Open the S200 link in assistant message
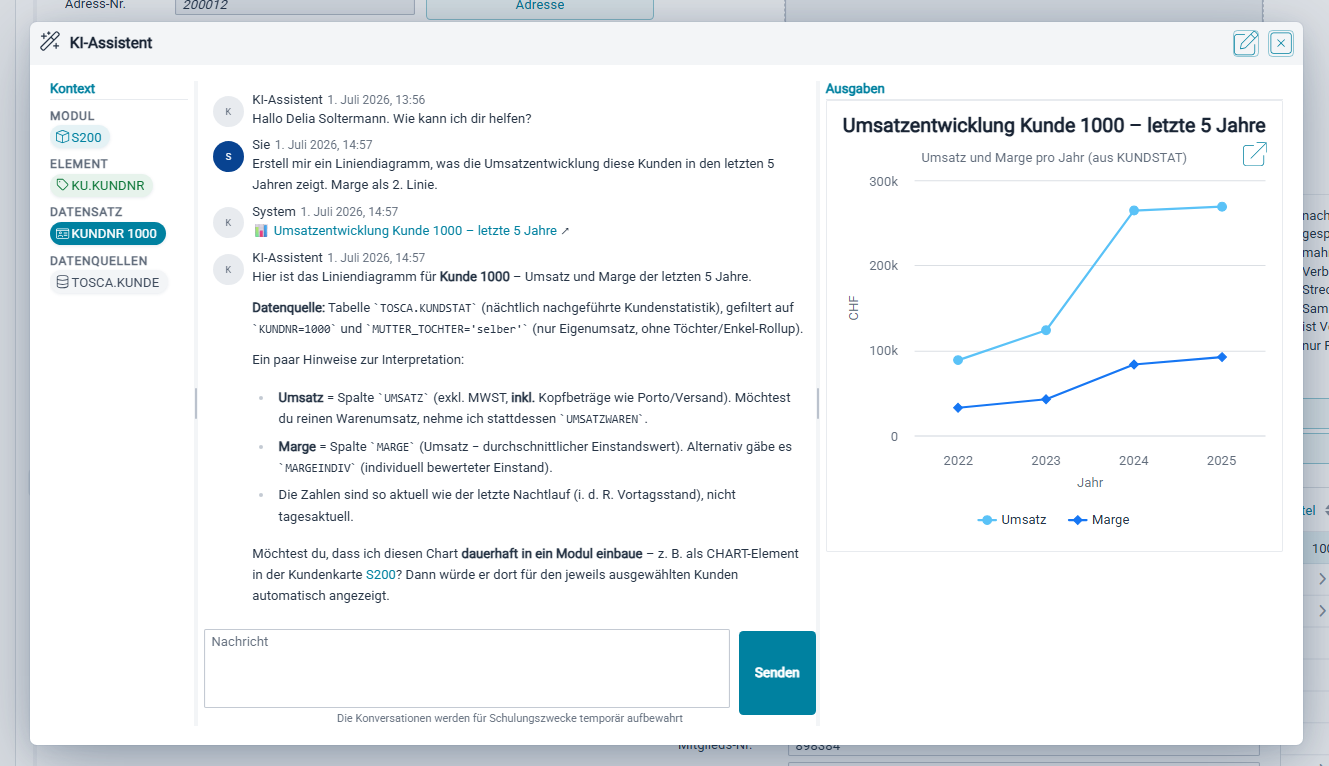Viewport: 1329px width, 766px height. [380, 575]
